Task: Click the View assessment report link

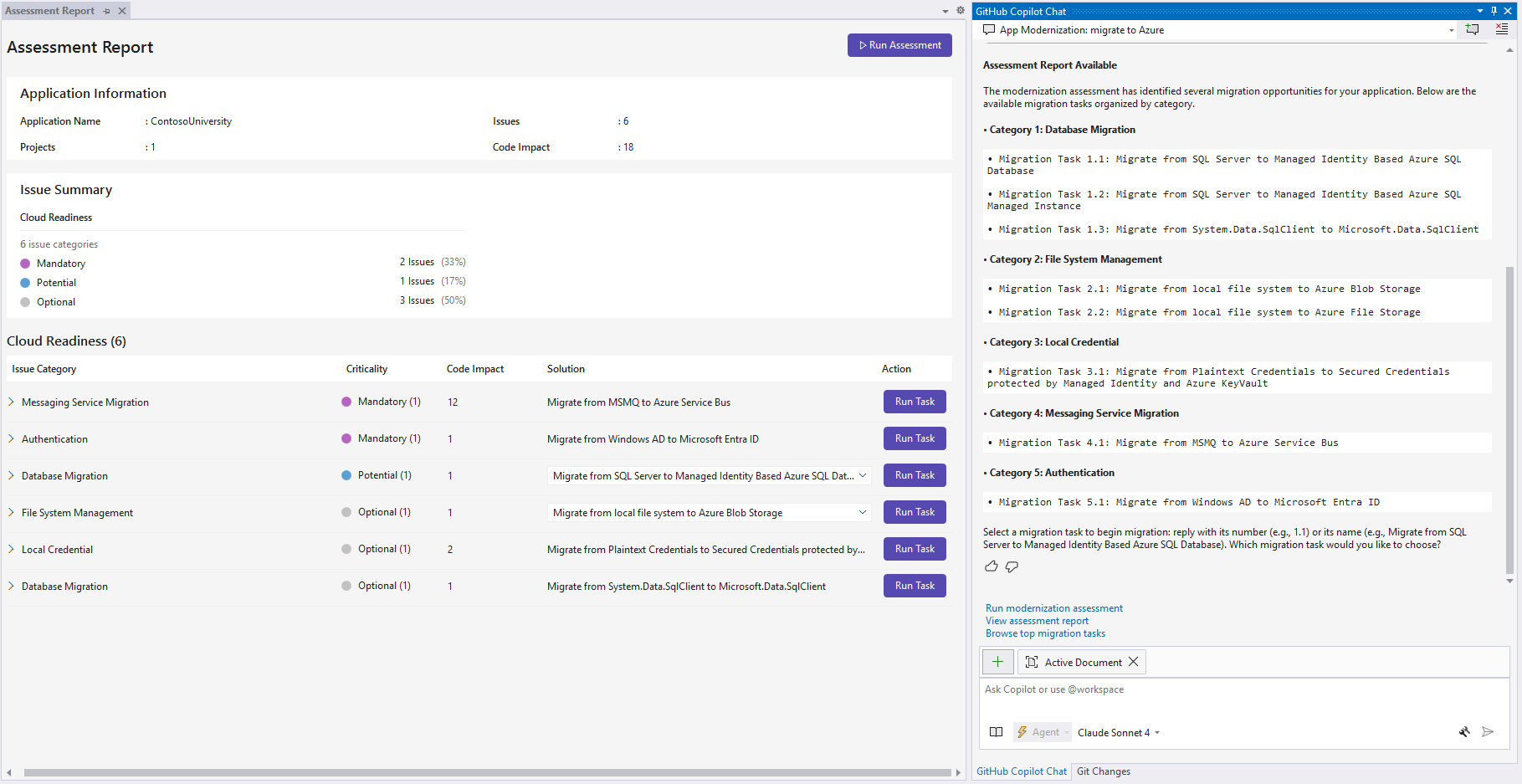Action: pos(1036,620)
